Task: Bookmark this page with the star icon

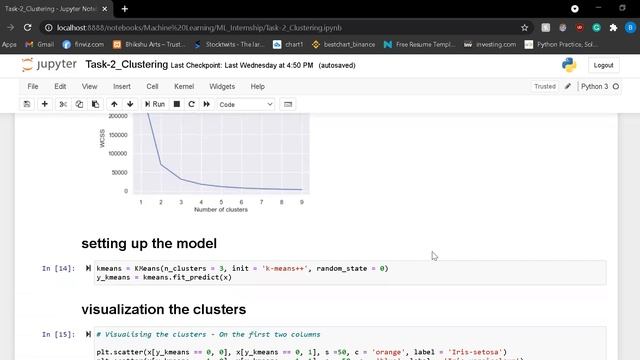Action: pos(524,28)
